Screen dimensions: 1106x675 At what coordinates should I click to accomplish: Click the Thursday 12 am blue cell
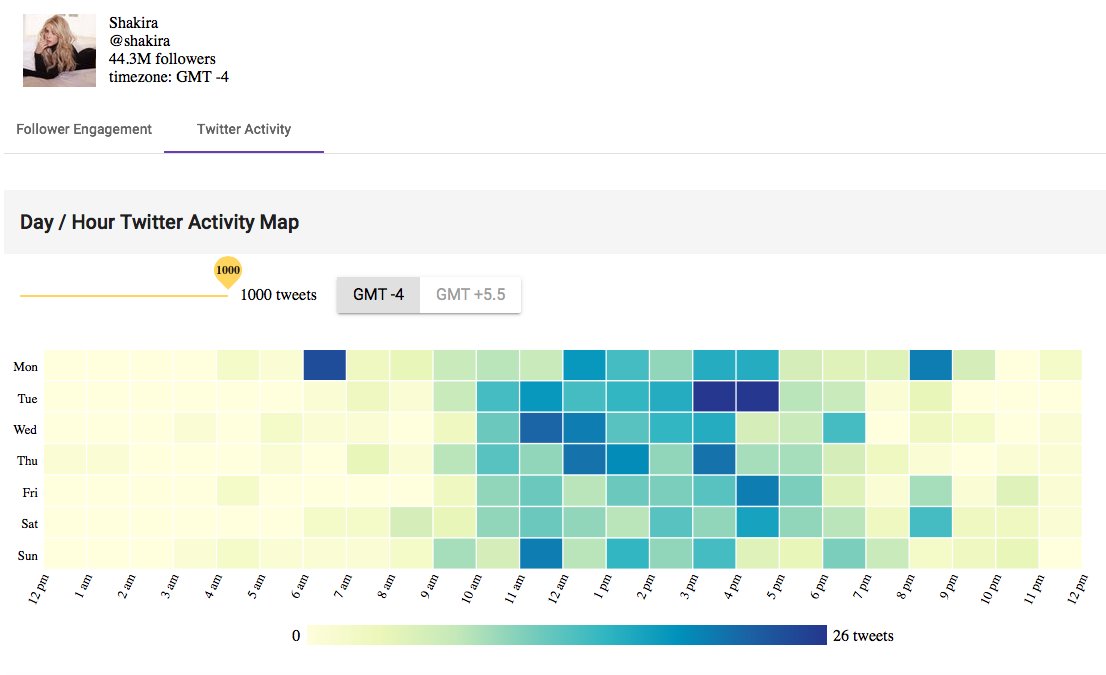point(584,459)
